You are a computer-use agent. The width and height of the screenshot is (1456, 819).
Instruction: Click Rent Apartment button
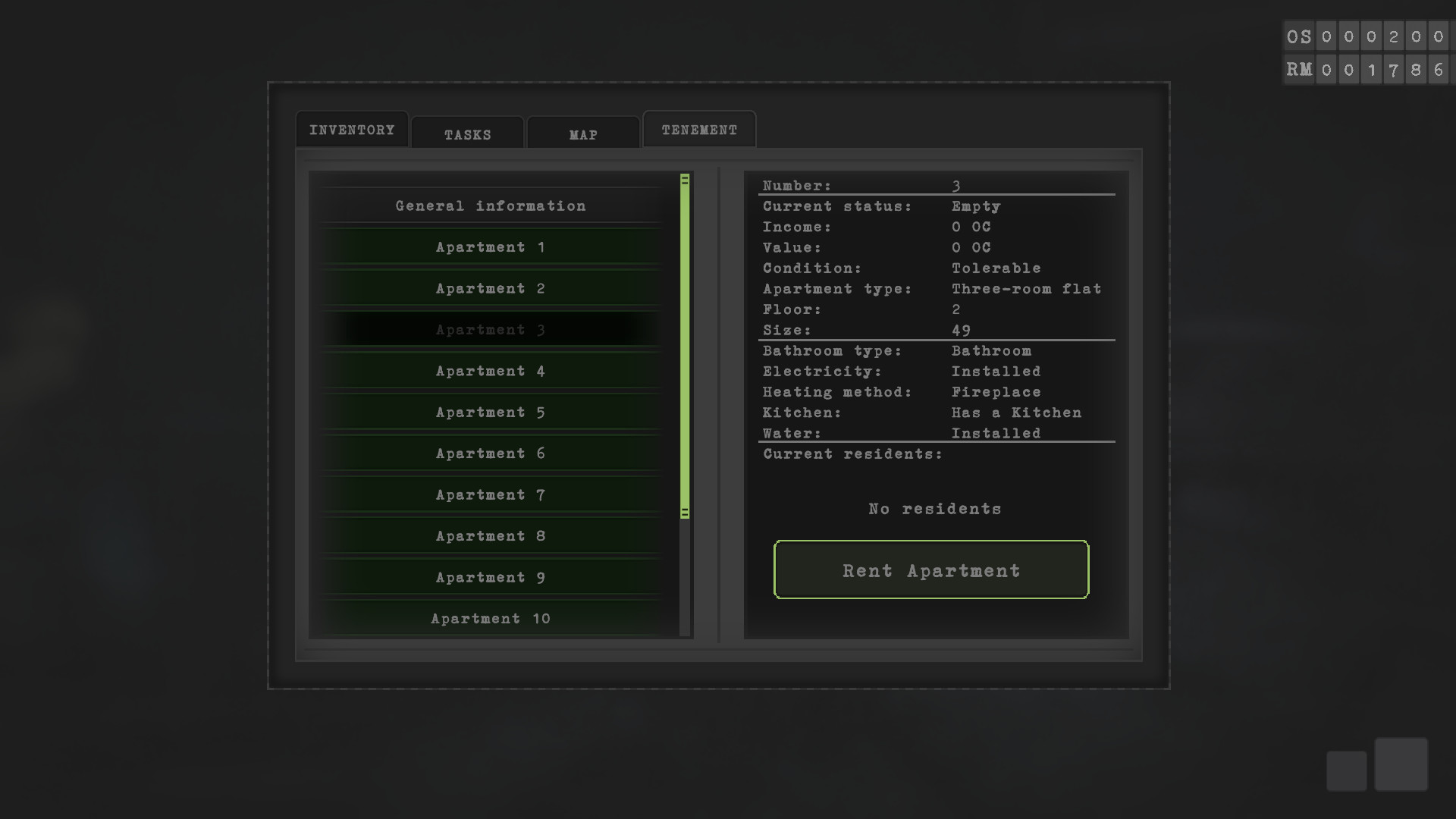tap(930, 570)
